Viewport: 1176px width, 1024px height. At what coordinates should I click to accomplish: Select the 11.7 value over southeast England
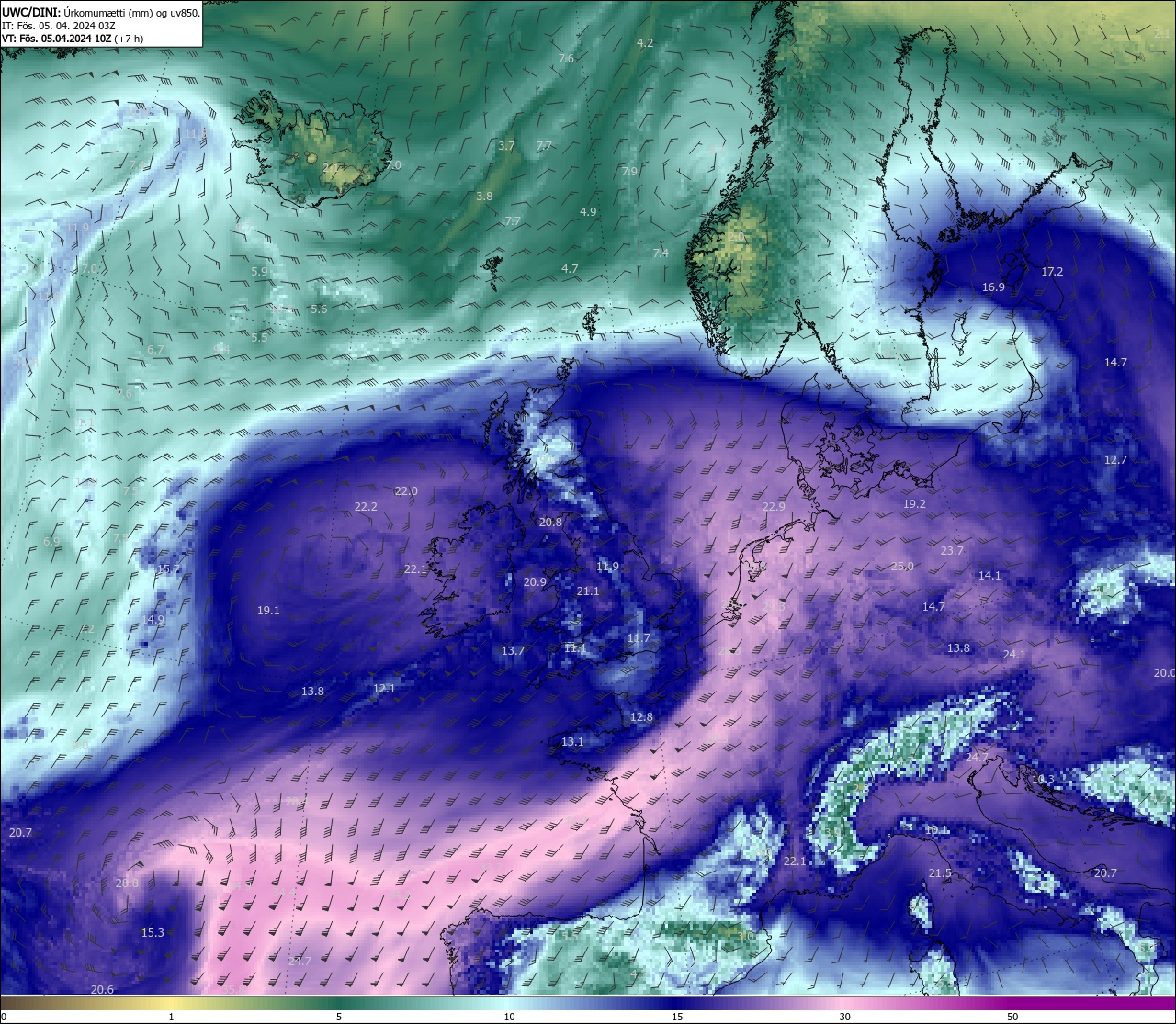[639, 638]
